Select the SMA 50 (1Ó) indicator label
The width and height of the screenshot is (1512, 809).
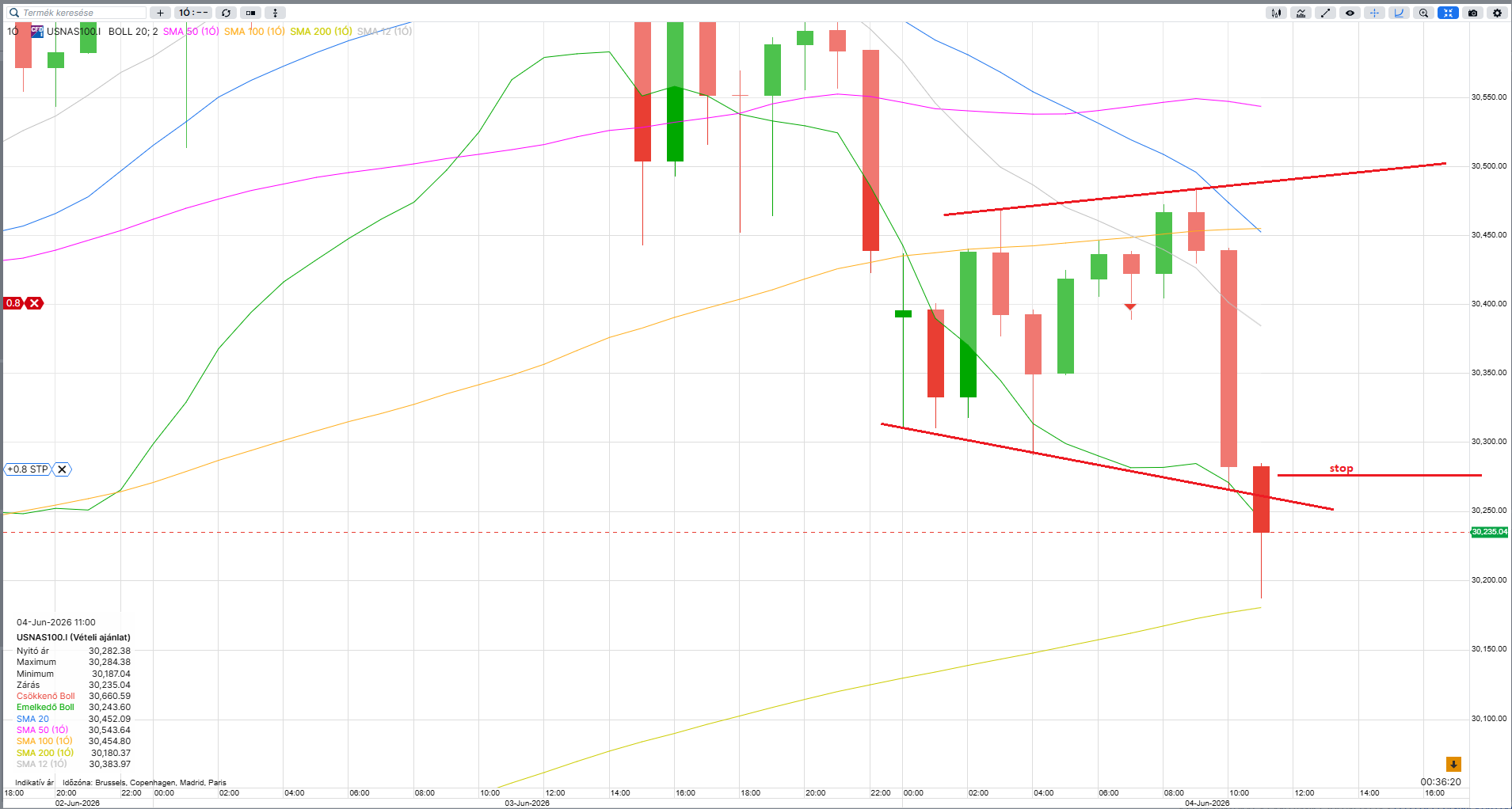191,32
